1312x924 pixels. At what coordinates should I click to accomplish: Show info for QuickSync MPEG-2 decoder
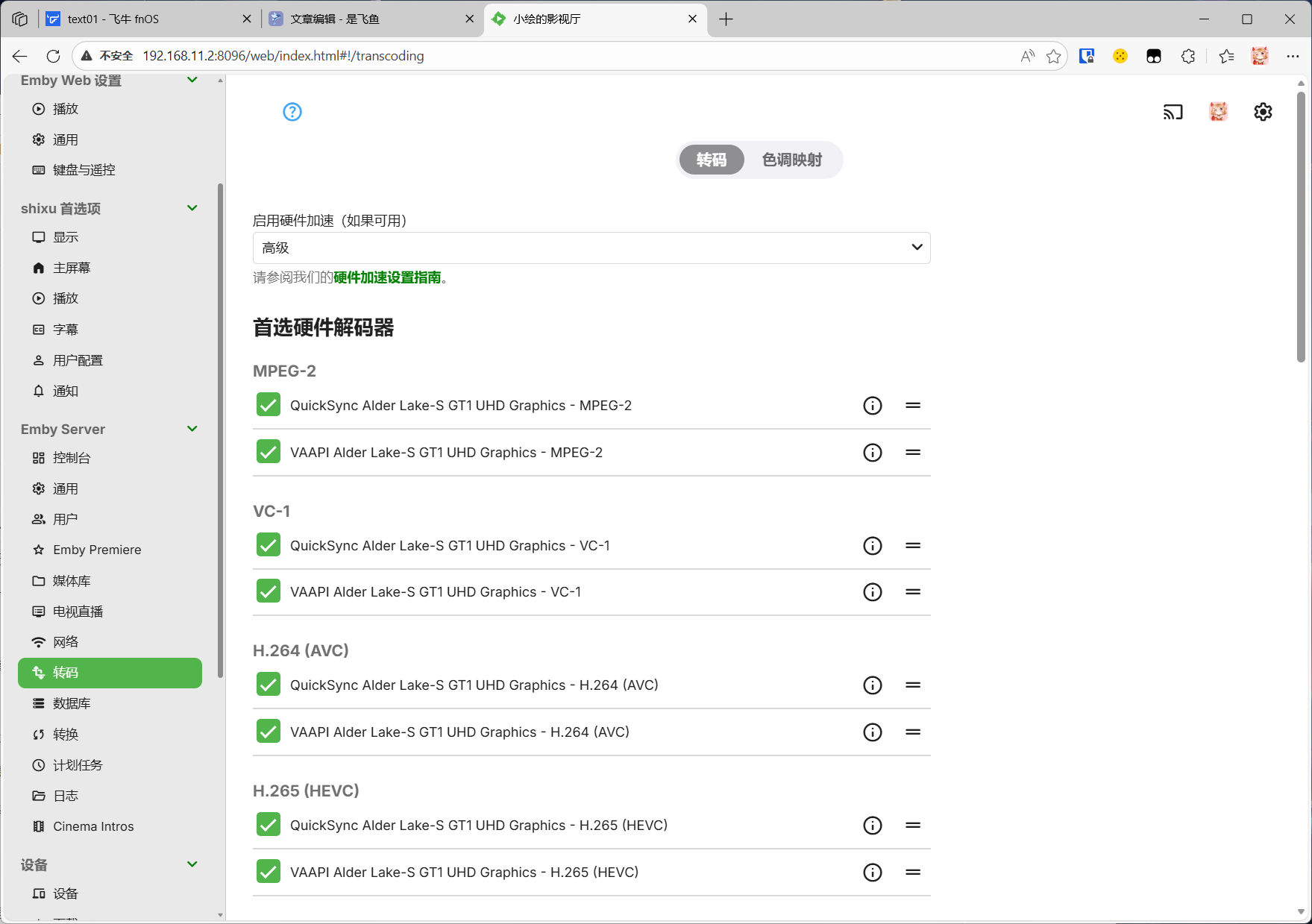(872, 406)
